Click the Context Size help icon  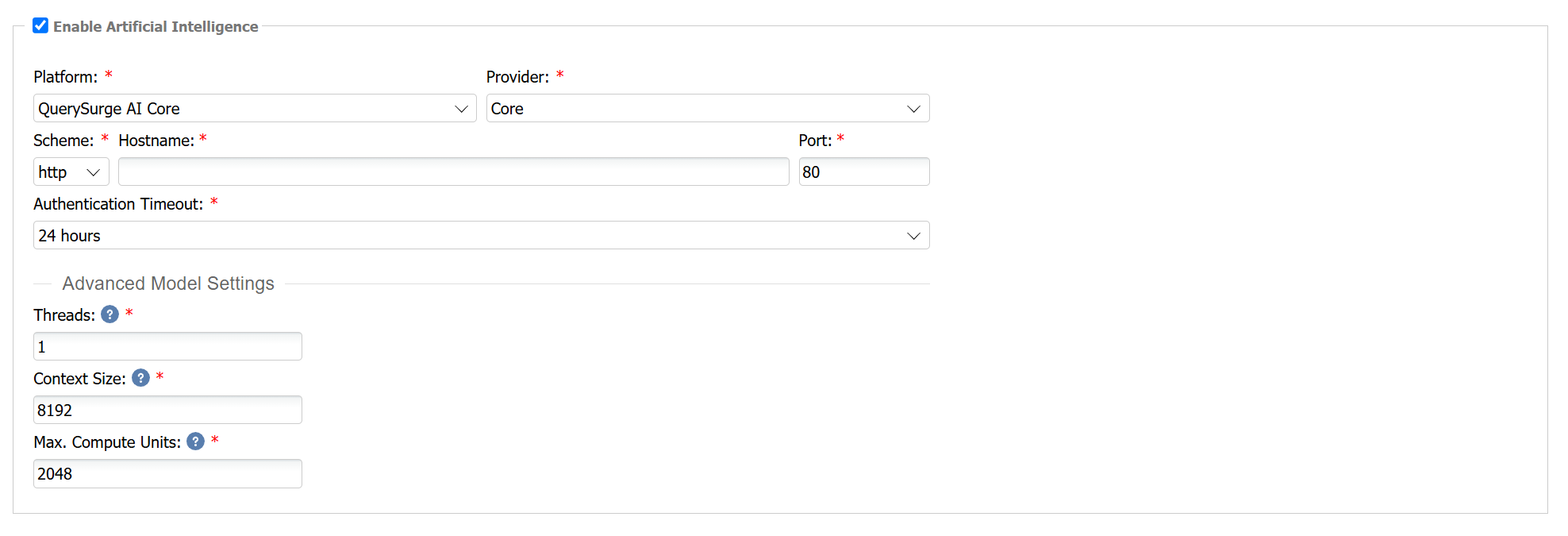pyautogui.click(x=140, y=378)
